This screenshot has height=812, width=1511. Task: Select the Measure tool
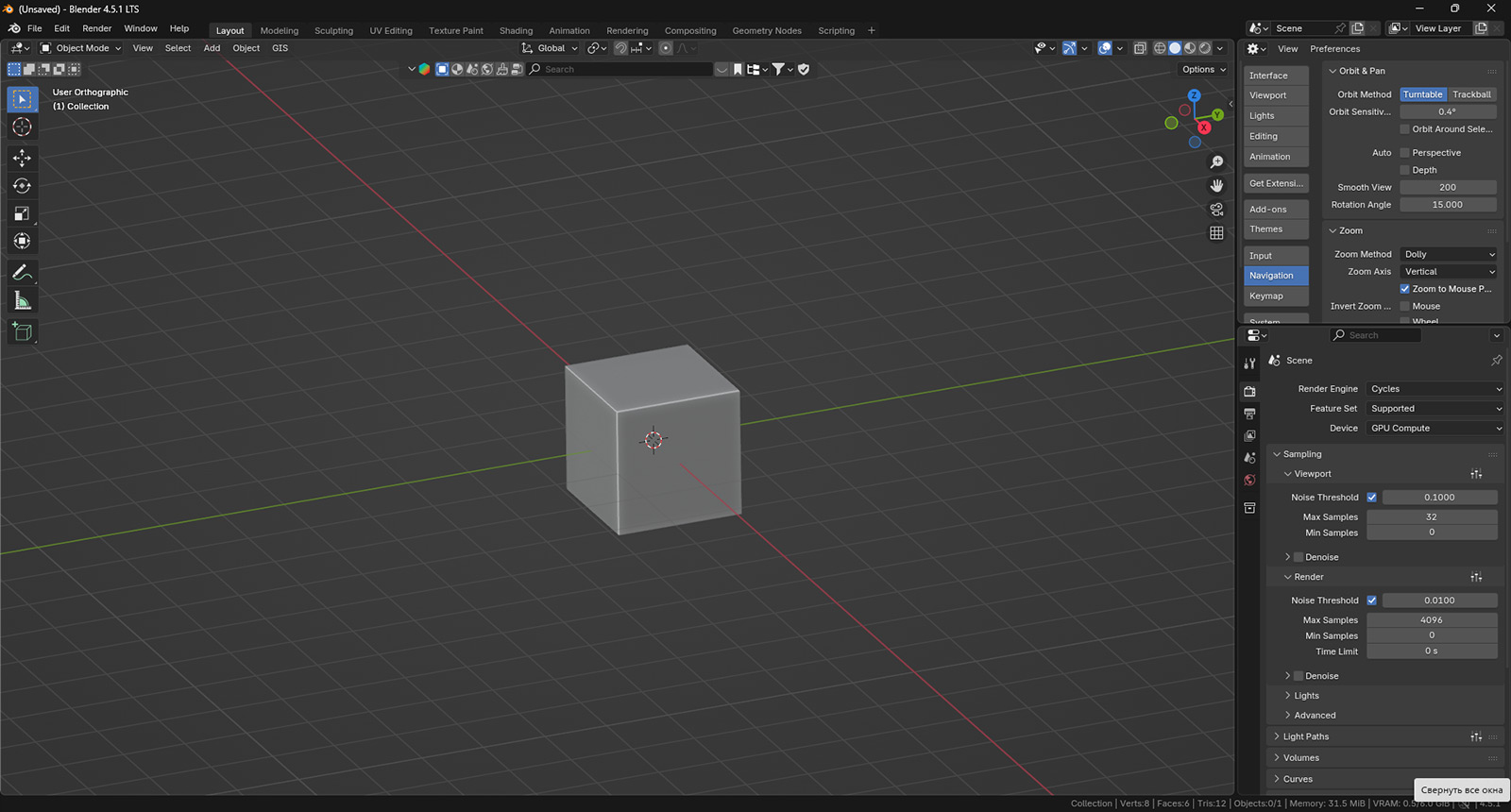pos(23,301)
